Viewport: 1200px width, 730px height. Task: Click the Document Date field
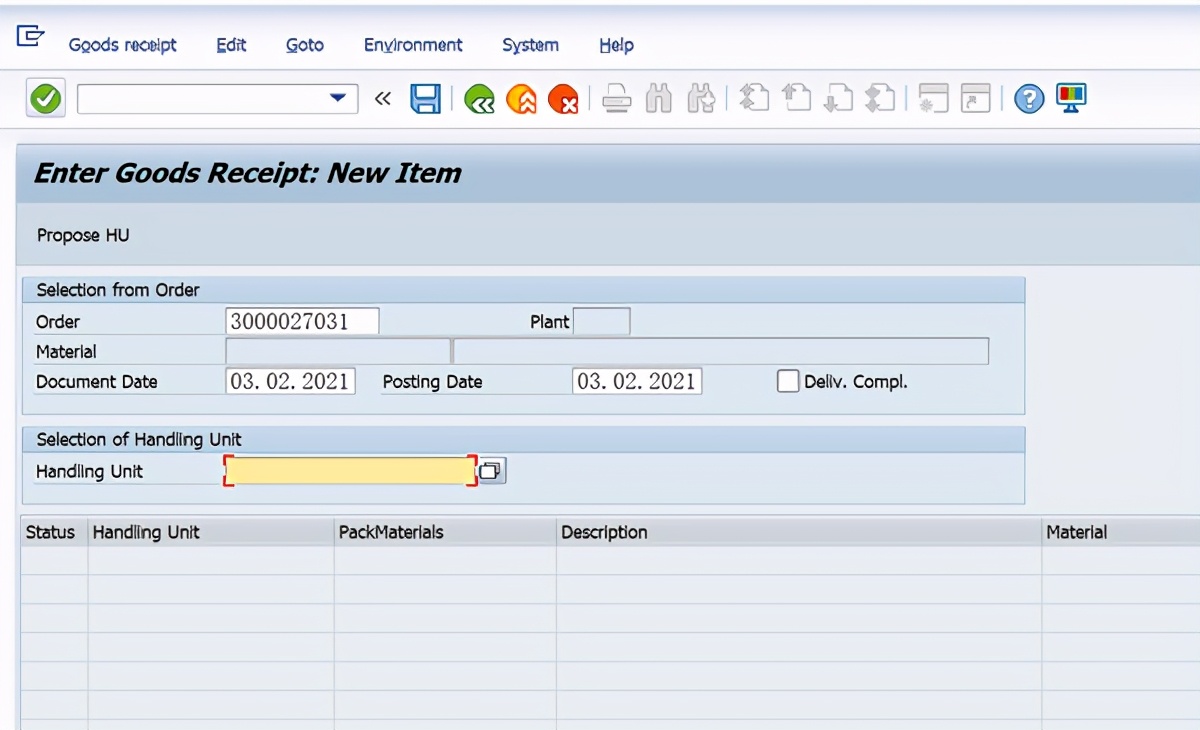coord(291,381)
